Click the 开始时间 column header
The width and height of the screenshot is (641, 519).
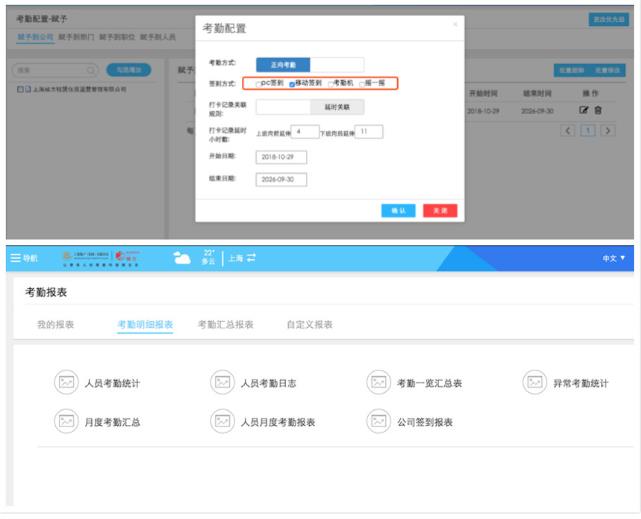483,93
